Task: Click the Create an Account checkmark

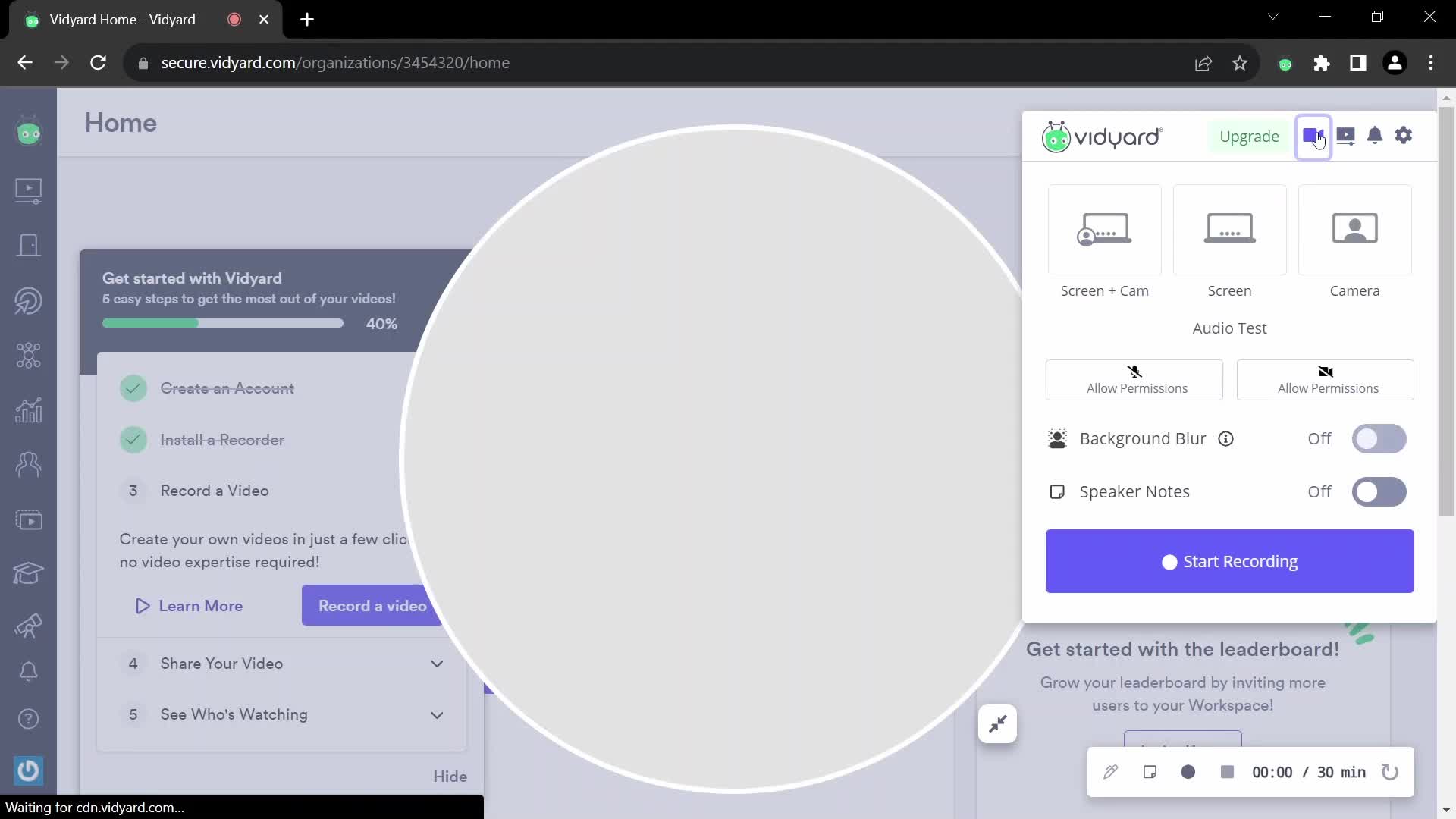Action: 133,388
